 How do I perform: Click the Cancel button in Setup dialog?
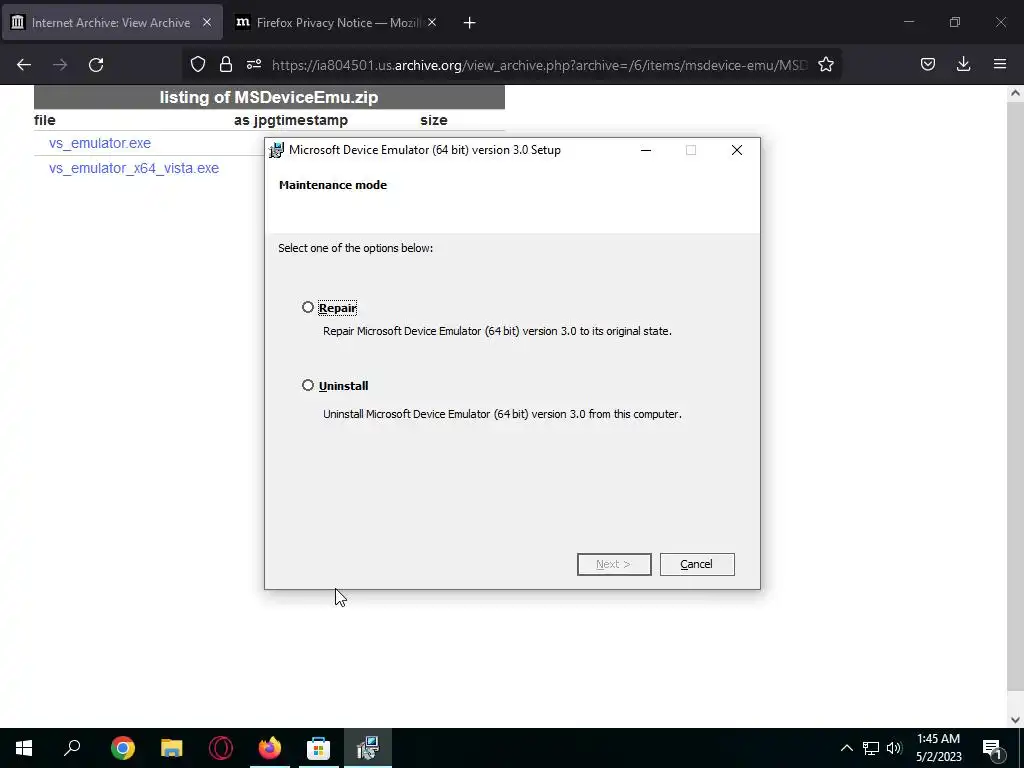click(x=697, y=564)
